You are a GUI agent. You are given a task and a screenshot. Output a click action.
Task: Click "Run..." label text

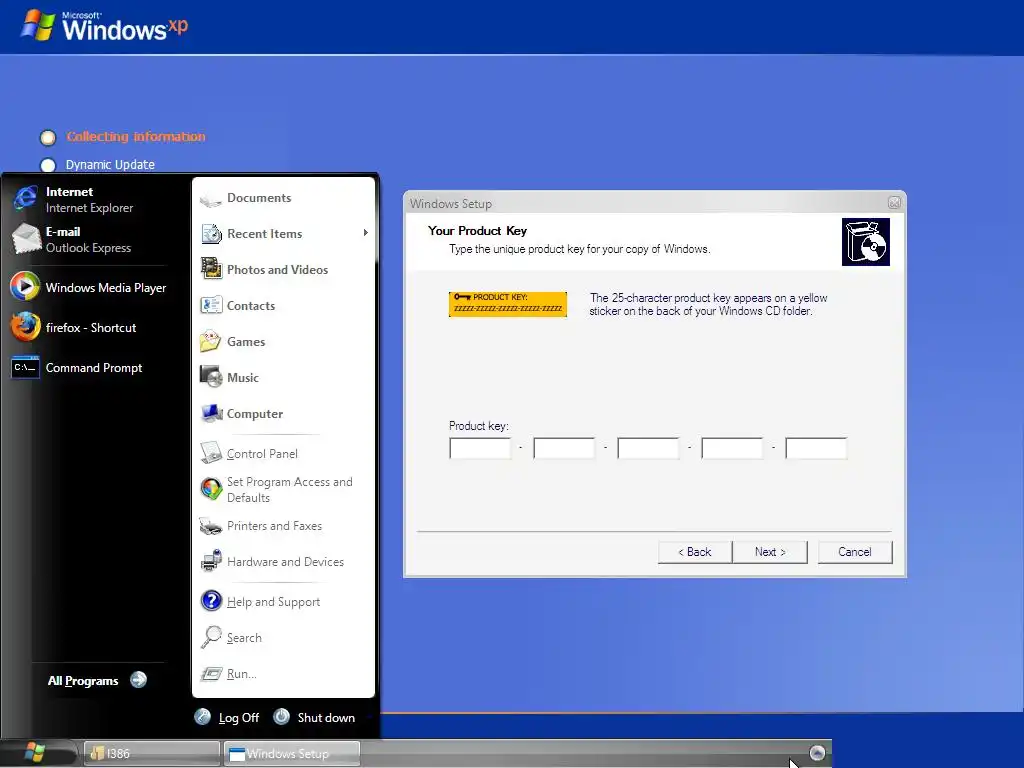242,674
